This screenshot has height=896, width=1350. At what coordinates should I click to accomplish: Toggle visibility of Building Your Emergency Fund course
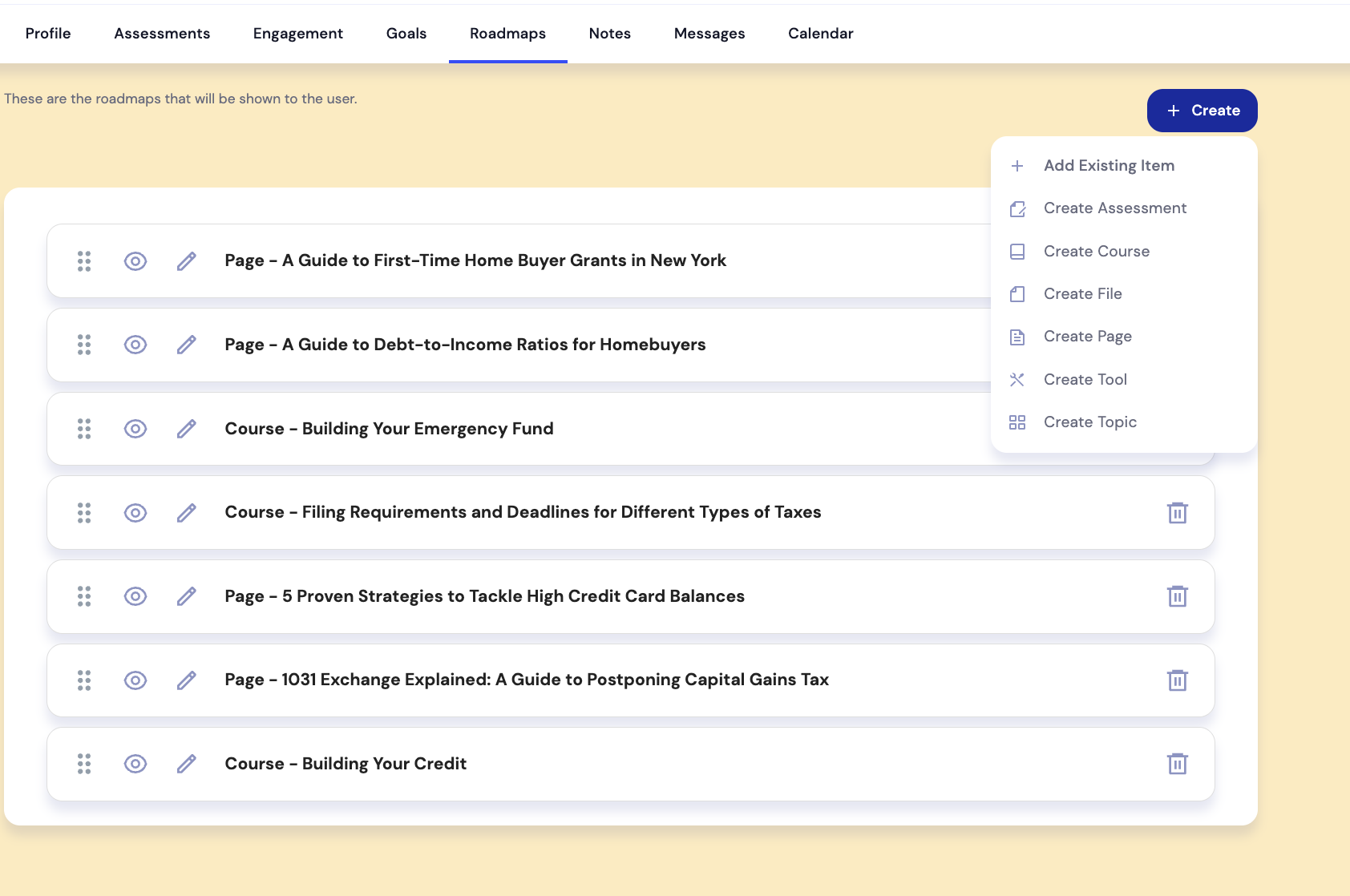[135, 429]
